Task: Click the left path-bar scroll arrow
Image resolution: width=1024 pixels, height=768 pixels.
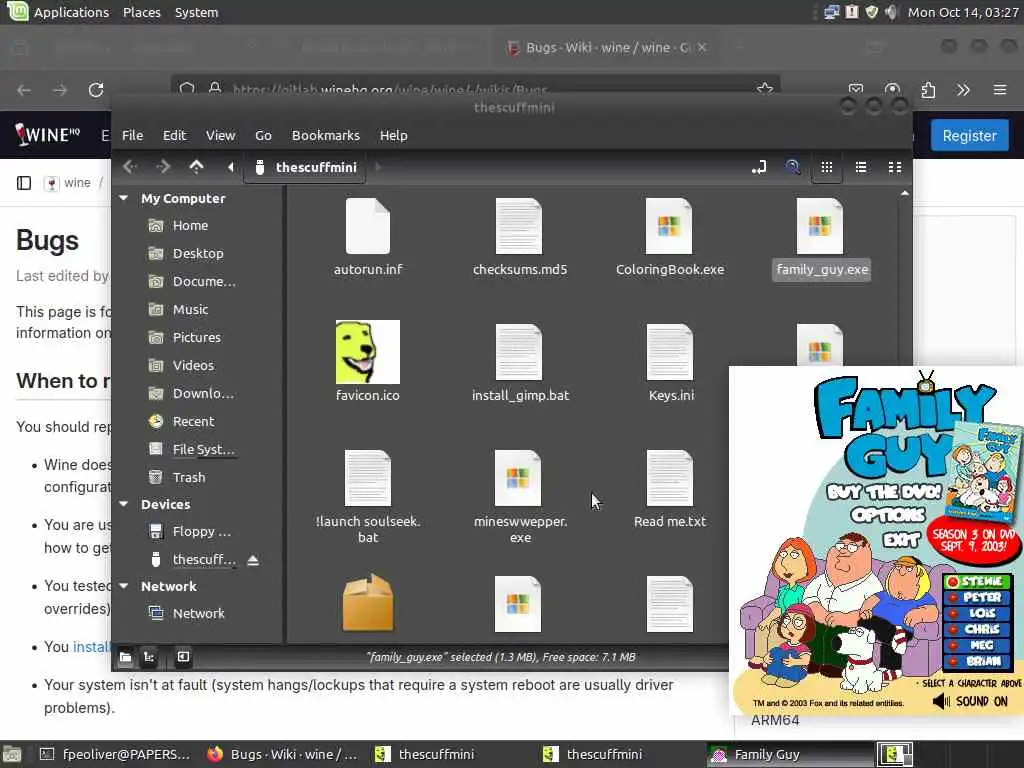Action: [231, 167]
